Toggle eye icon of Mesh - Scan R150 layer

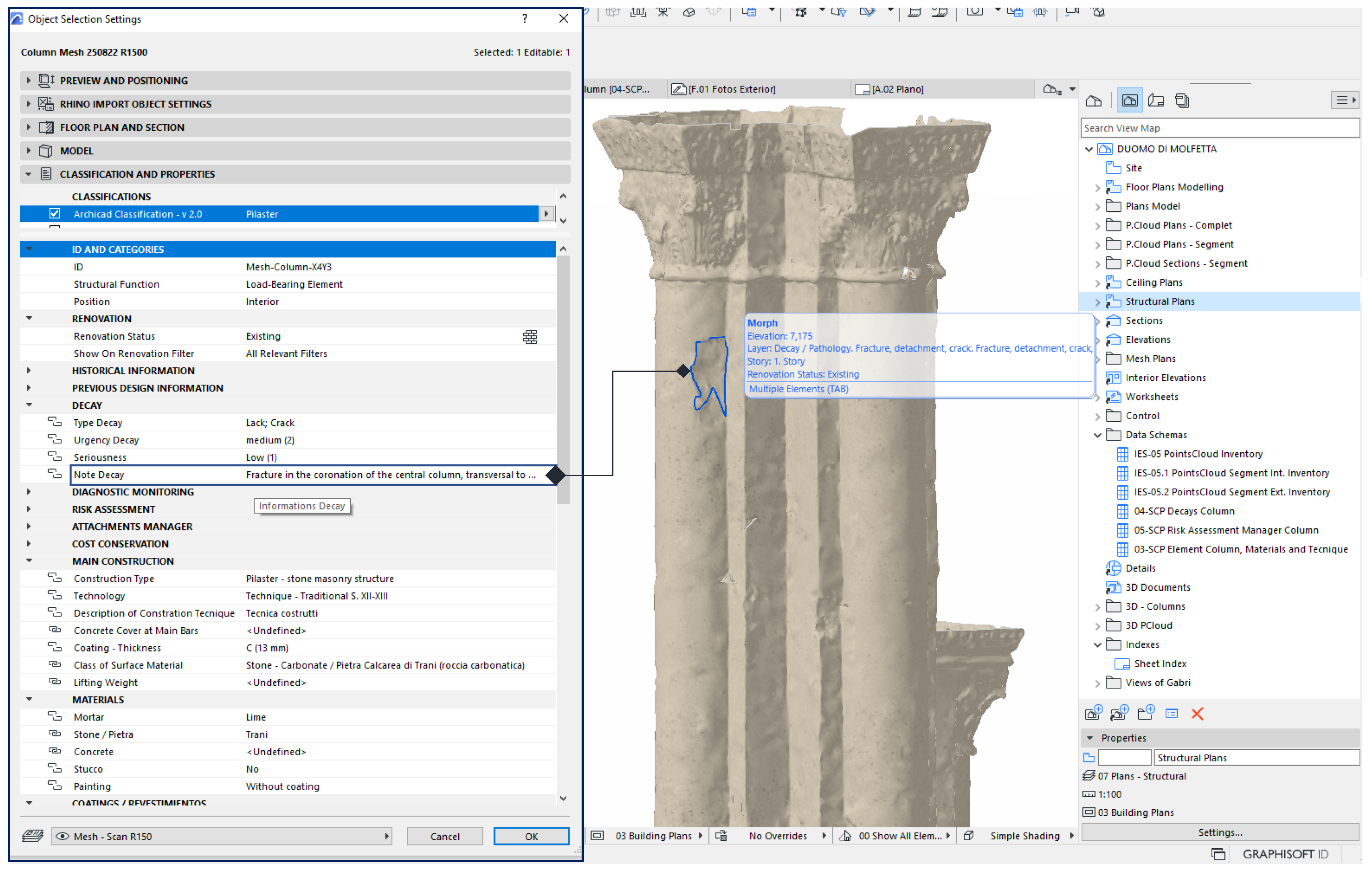(x=63, y=836)
